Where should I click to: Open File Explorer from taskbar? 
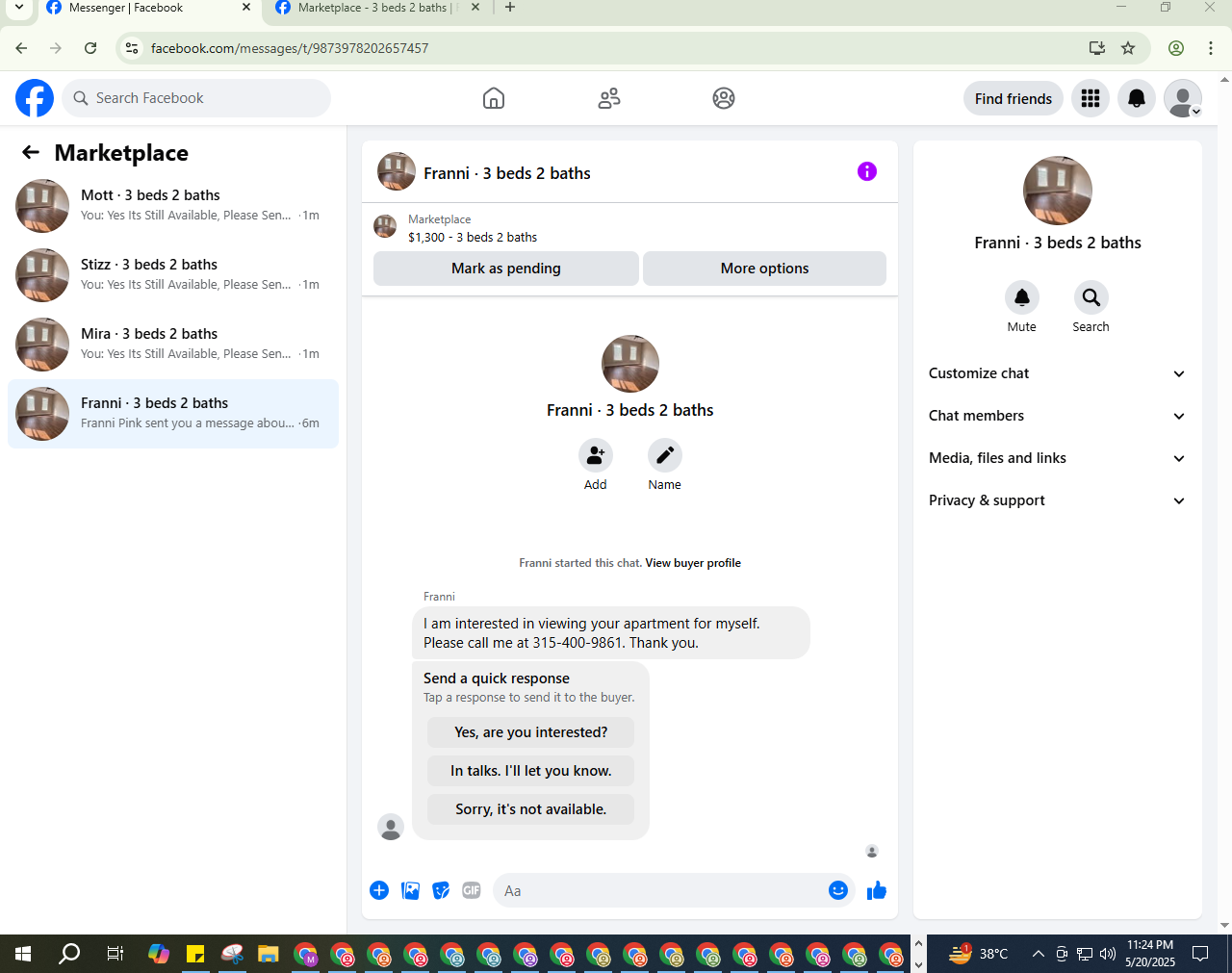pyautogui.click(x=269, y=954)
